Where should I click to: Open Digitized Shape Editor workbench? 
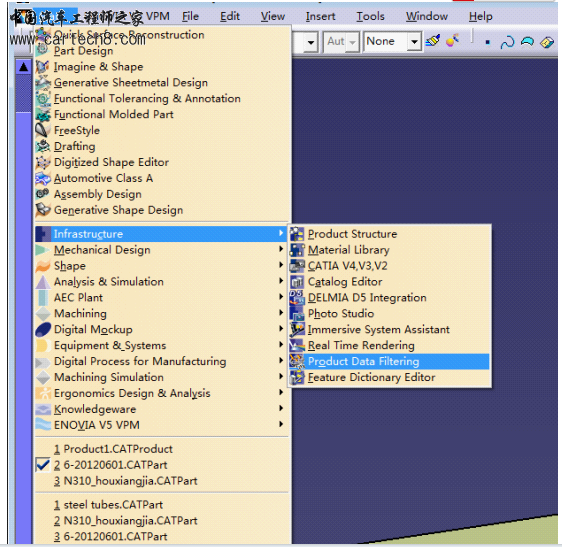pos(161,162)
